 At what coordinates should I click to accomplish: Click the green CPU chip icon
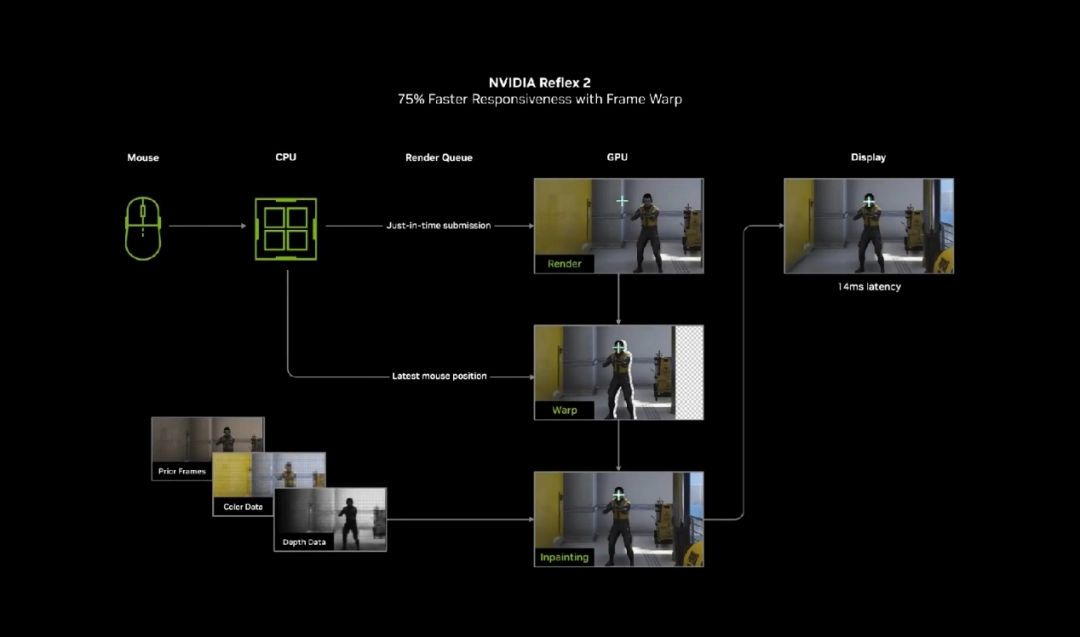click(286, 229)
